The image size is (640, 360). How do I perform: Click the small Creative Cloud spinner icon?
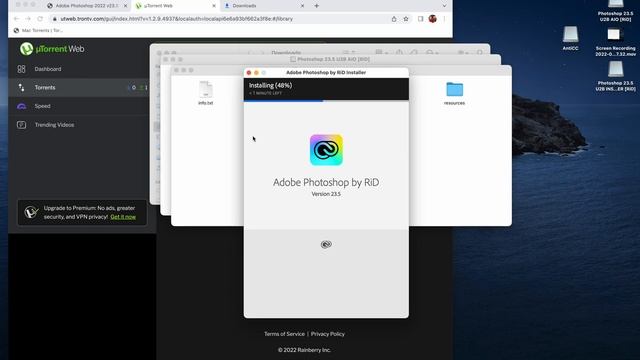pyautogui.click(x=326, y=244)
